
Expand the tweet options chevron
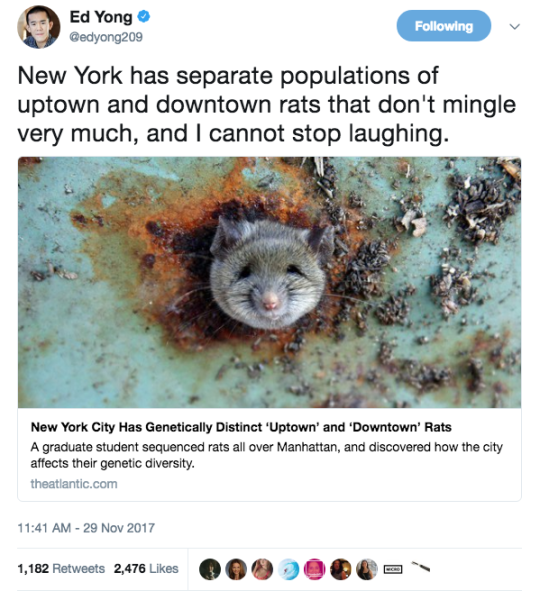[514, 26]
